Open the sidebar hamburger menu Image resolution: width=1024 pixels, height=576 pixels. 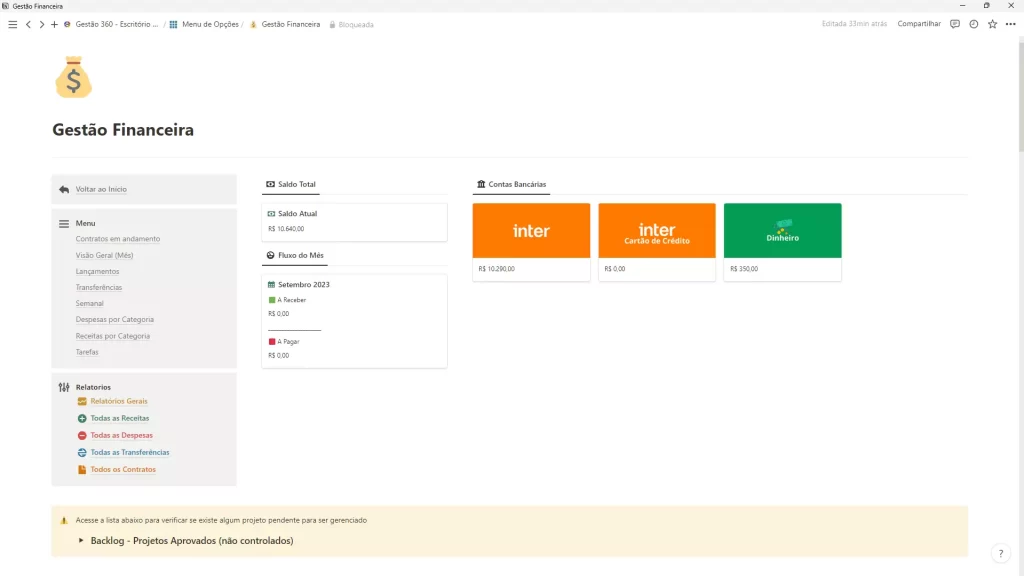[x=12, y=24]
